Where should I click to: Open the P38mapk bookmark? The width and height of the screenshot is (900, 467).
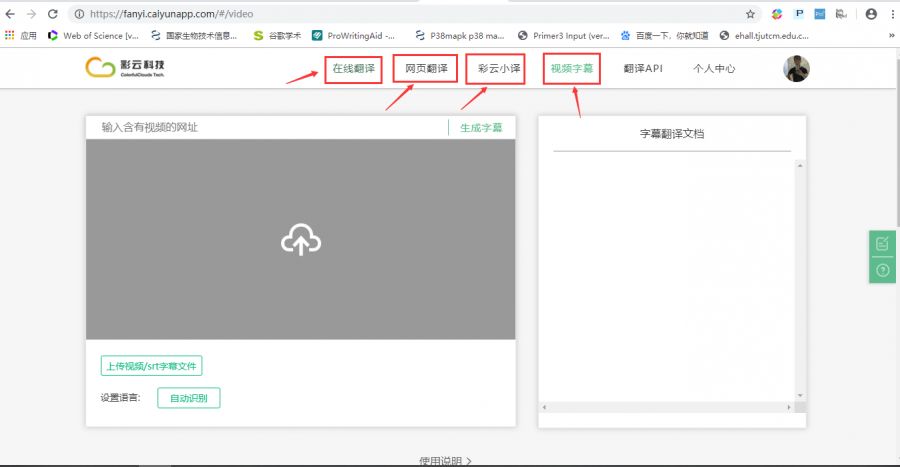pos(459,36)
